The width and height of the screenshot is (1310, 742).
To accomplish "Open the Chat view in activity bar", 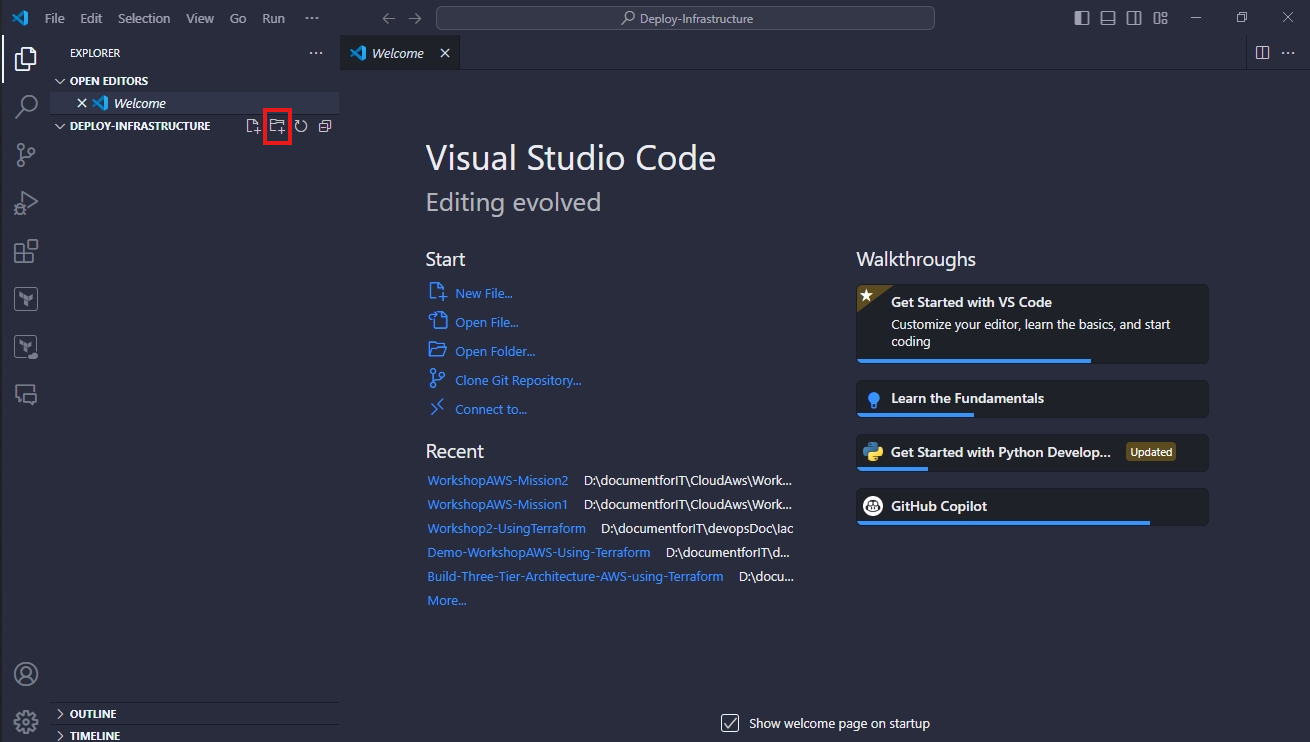I will point(26,394).
